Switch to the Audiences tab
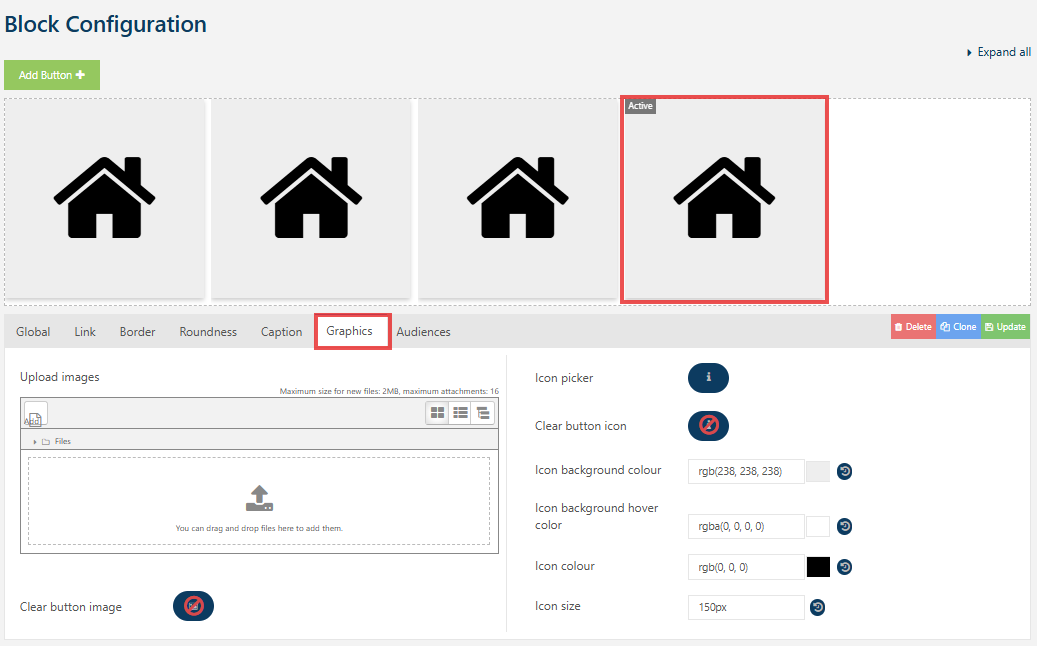The height and width of the screenshot is (646, 1037). [423, 332]
